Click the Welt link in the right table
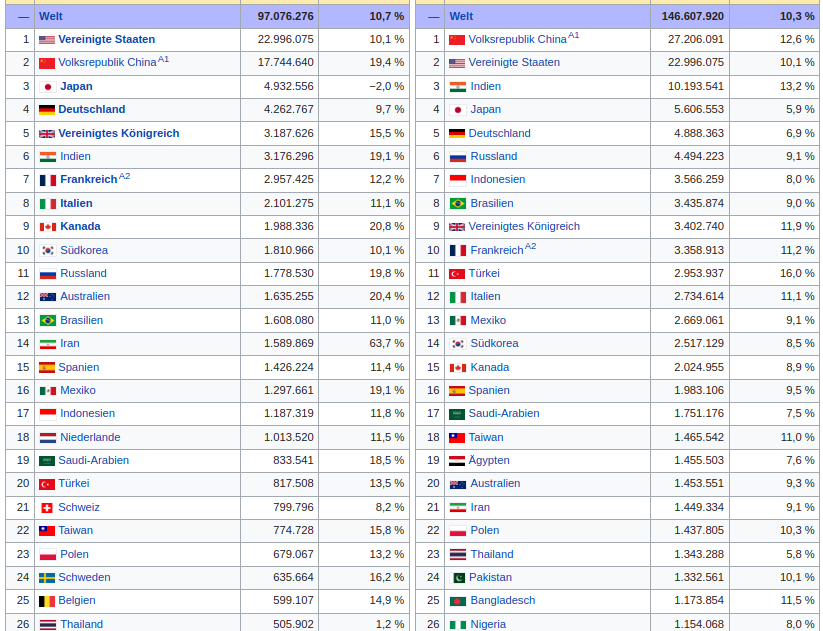This screenshot has height=631, width=823. [461, 16]
